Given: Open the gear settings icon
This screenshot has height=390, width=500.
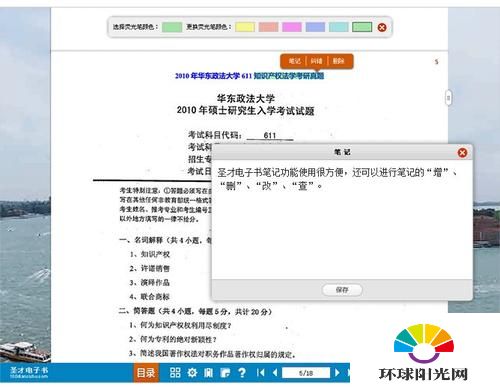Looking at the screenshot, I should click(192, 372).
